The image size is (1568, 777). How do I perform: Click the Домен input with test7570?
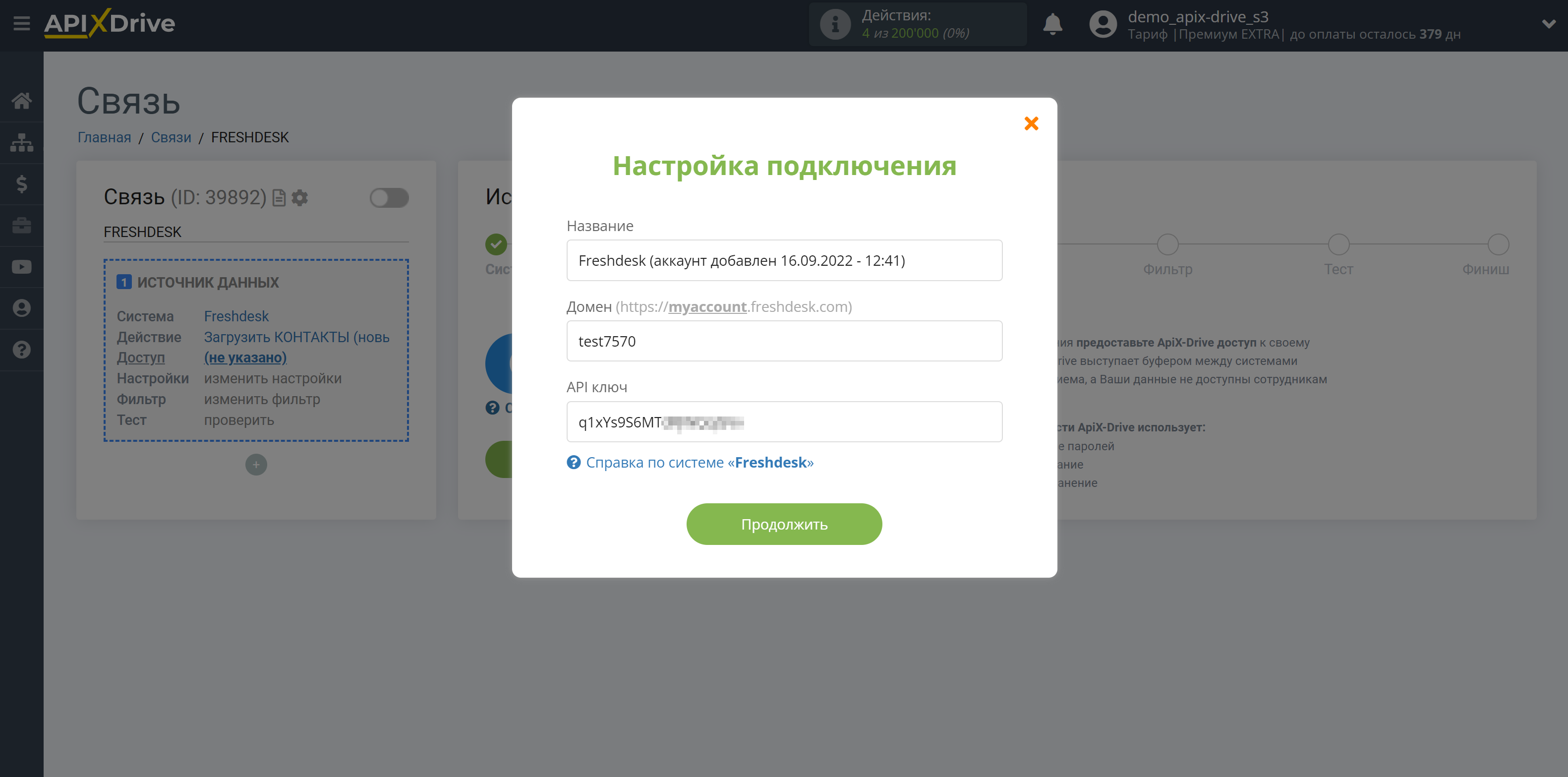[784, 341]
